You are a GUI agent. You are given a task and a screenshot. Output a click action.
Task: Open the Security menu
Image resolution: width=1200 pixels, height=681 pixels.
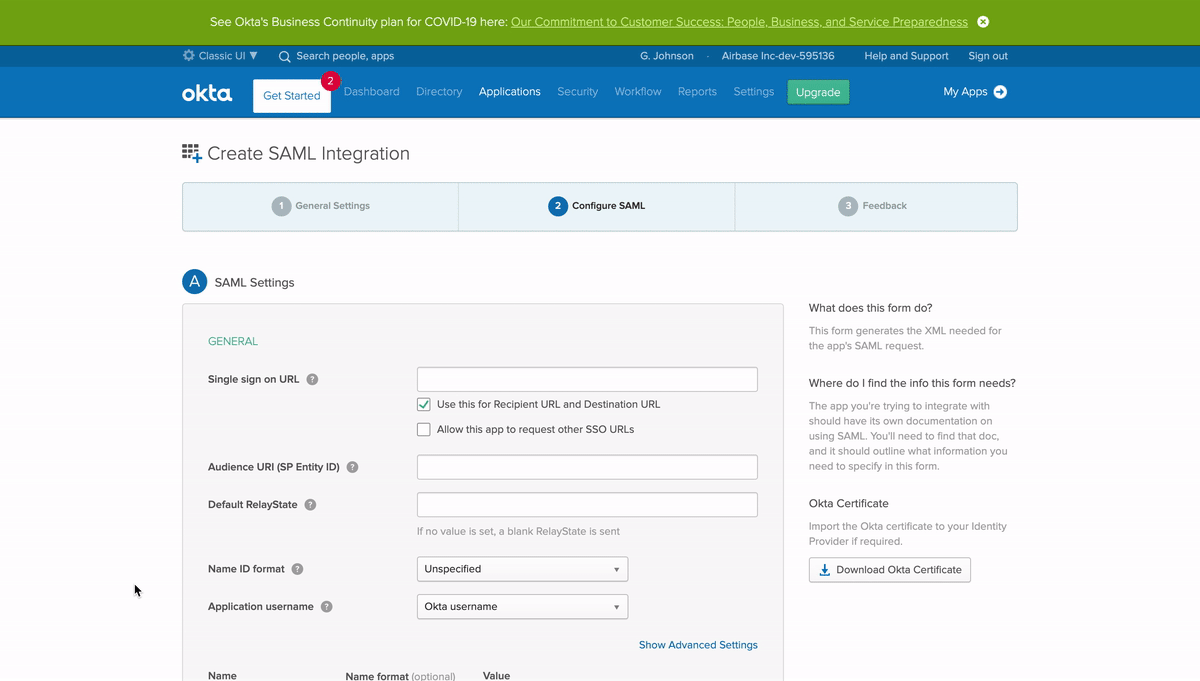pyautogui.click(x=578, y=92)
